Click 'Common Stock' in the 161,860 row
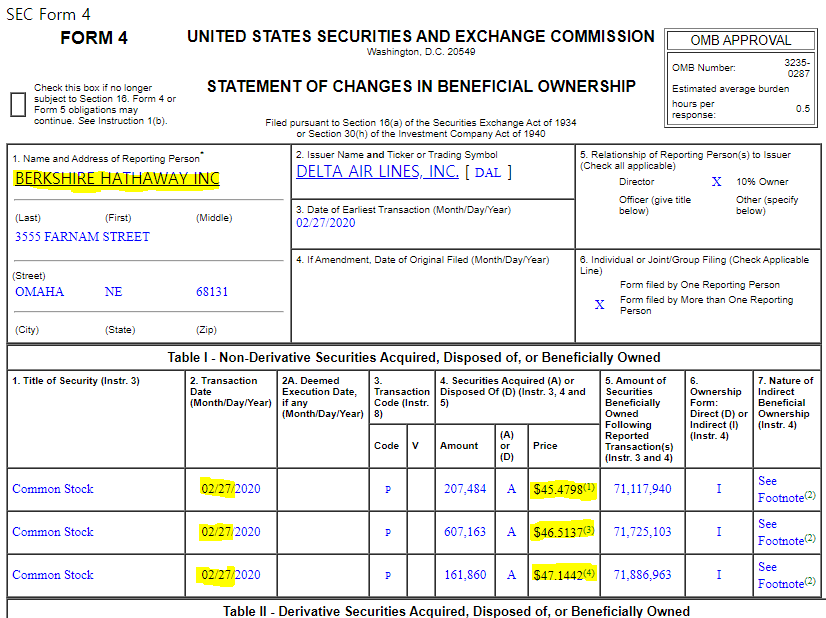The height and width of the screenshot is (618, 826). (x=53, y=575)
